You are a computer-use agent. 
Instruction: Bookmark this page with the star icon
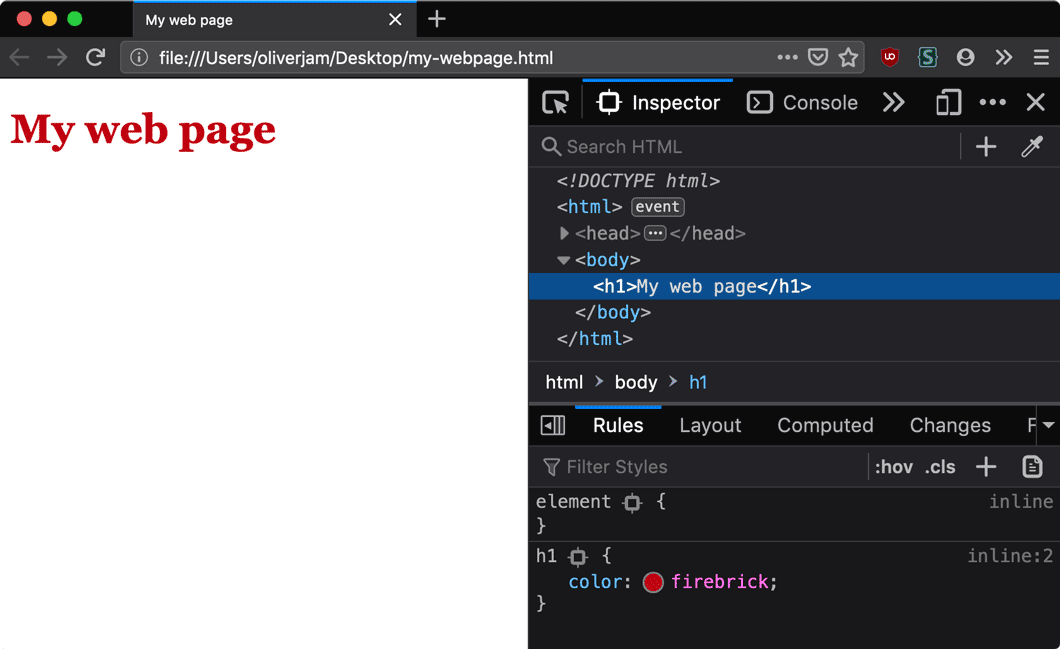click(848, 58)
